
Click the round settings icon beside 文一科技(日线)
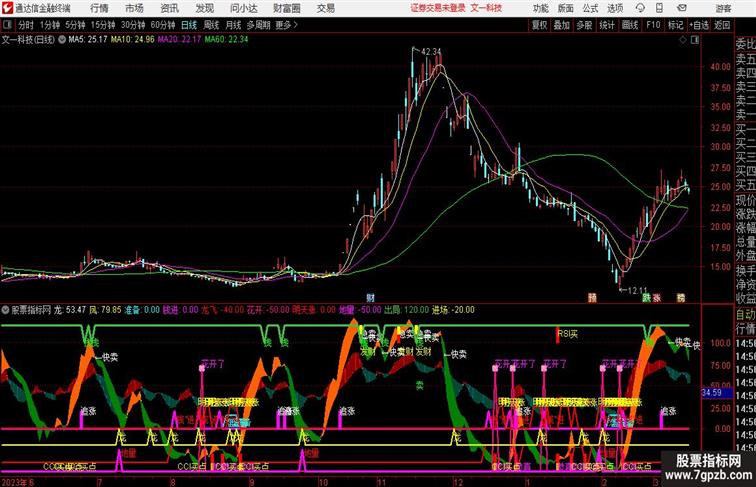click(62, 40)
